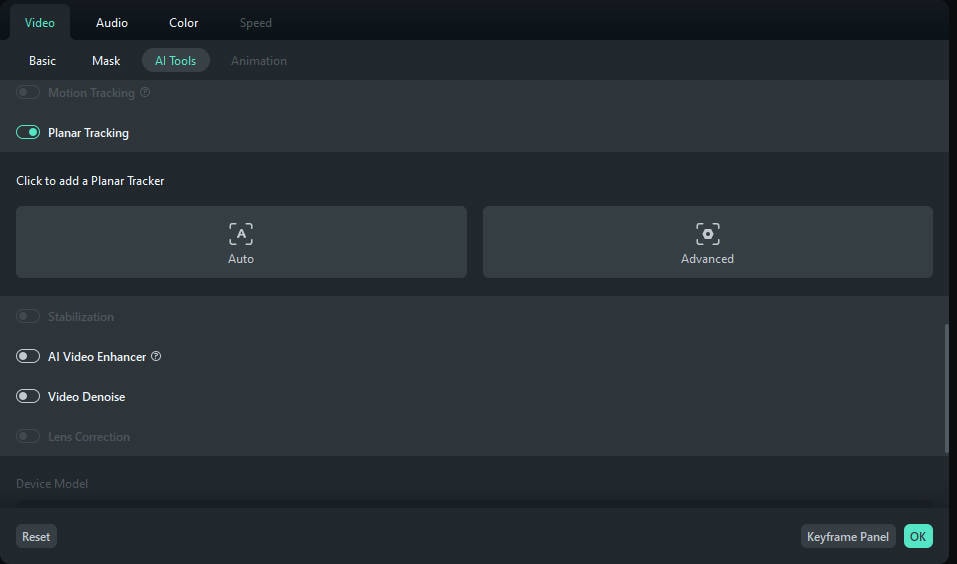Viewport: 957px width, 564px height.
Task: Switch to the Color tab
Action: pos(184,23)
